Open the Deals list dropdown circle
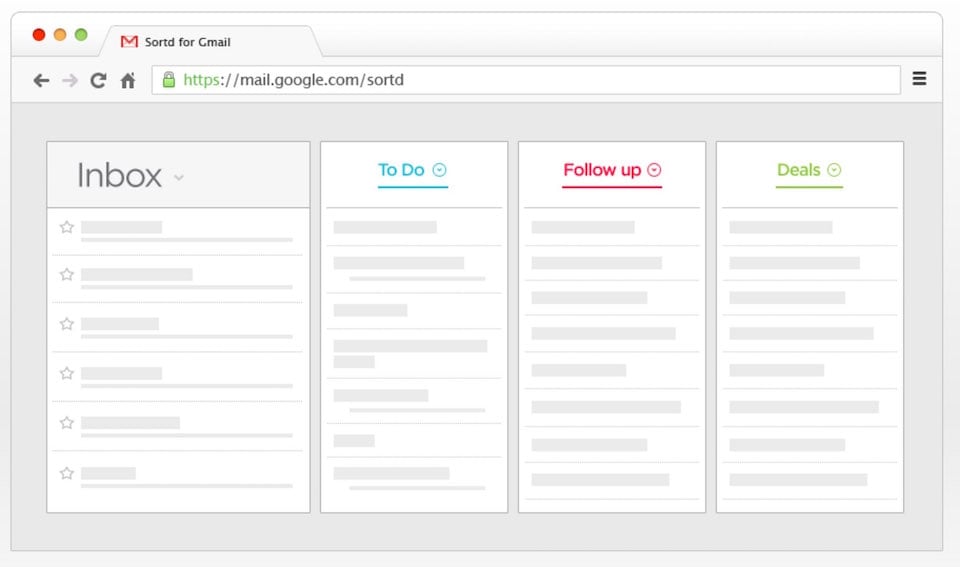 [x=834, y=170]
